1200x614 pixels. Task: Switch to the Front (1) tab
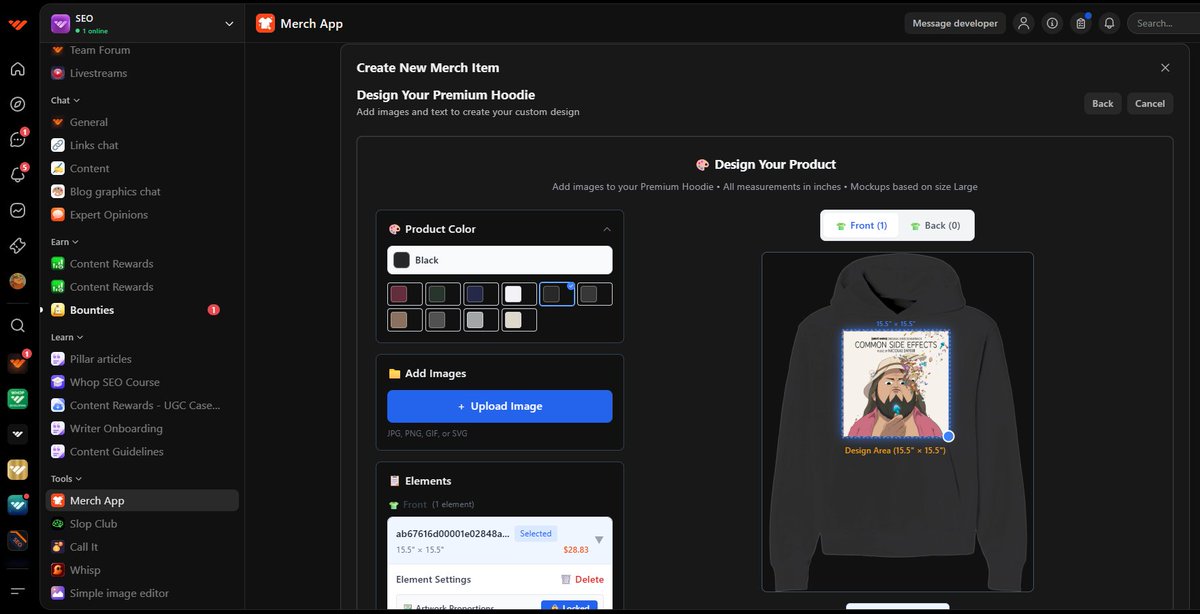coord(861,225)
